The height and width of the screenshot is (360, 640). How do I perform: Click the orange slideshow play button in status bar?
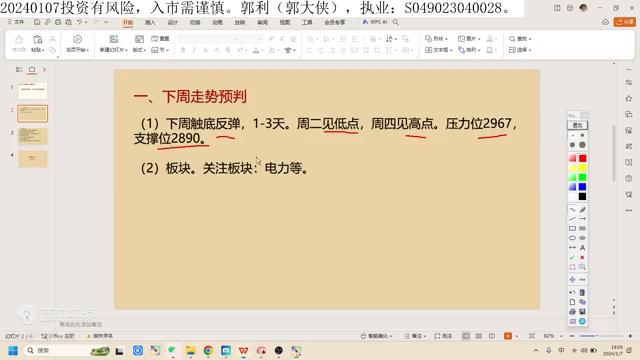[x=508, y=336]
